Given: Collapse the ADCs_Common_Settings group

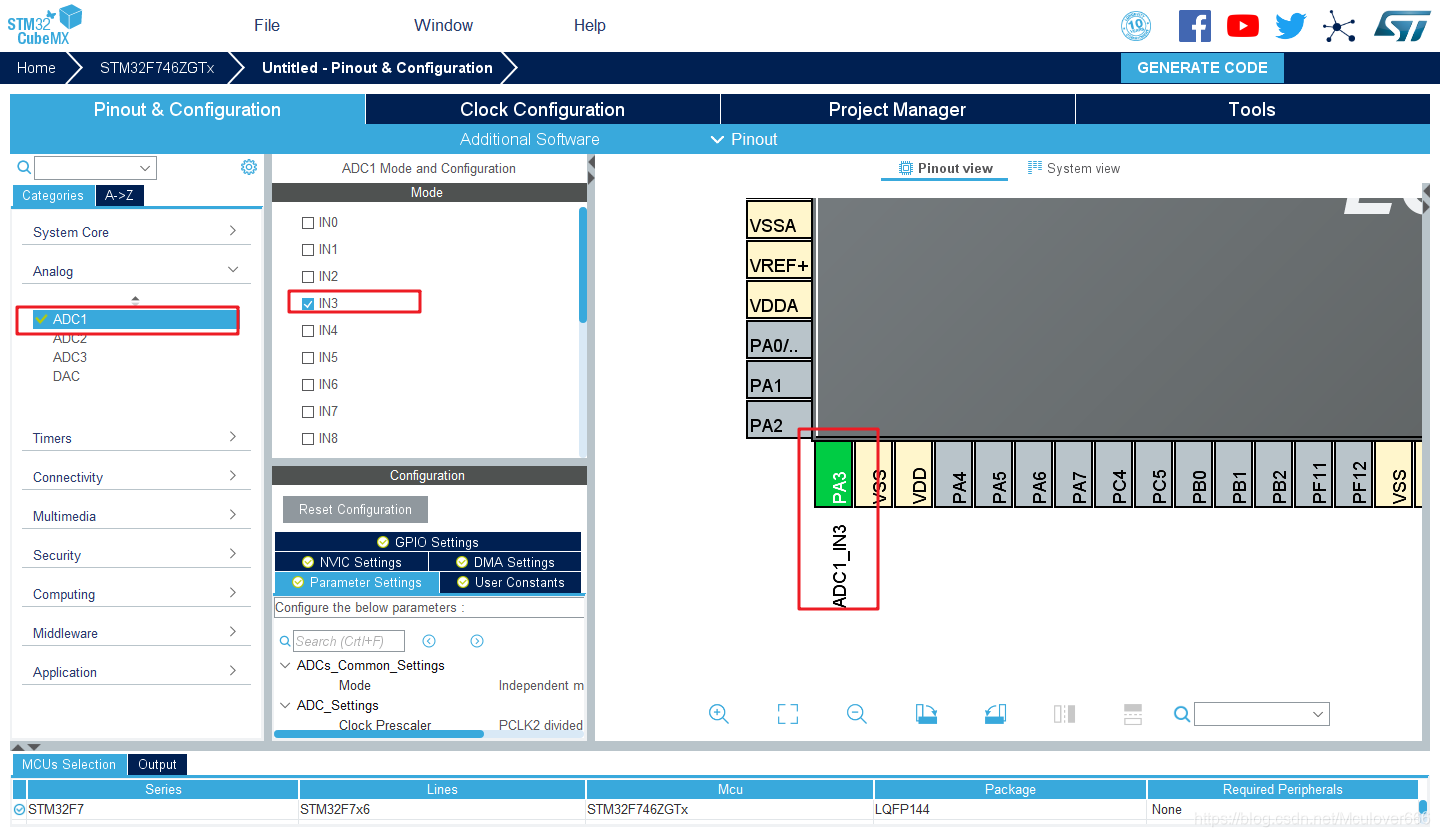Looking at the screenshot, I should point(284,665).
